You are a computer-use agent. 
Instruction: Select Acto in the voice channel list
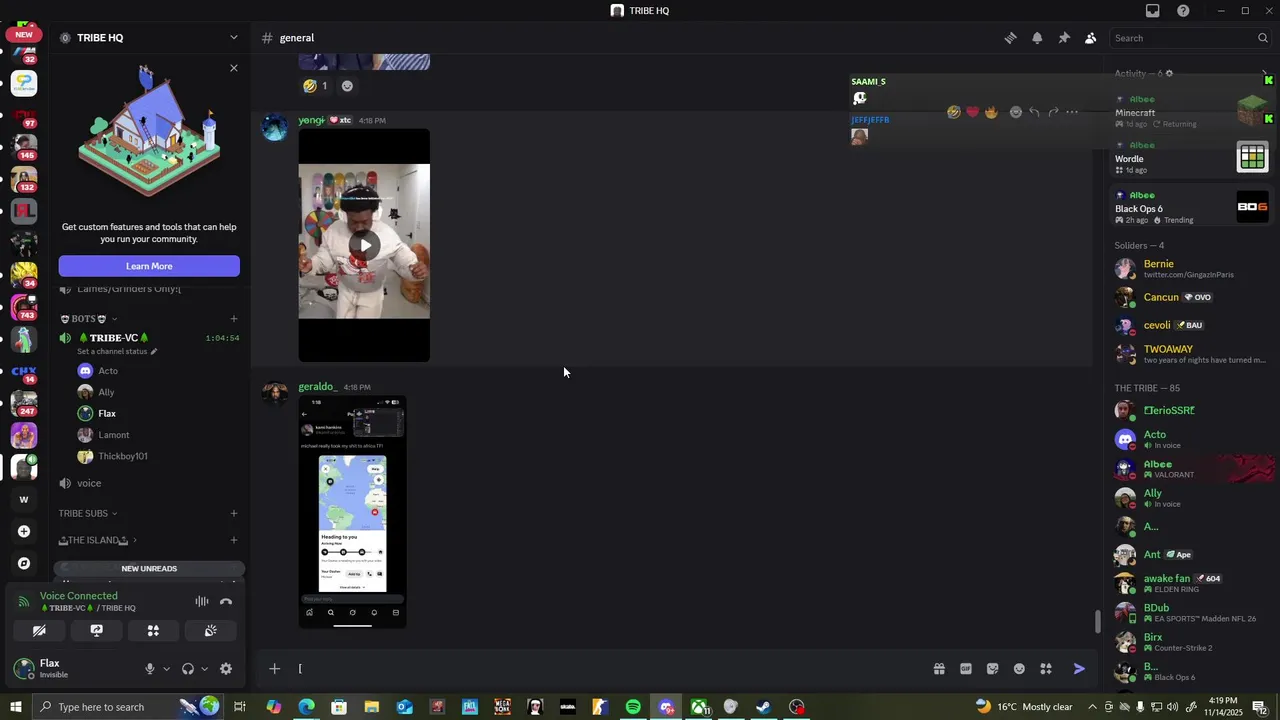[x=108, y=371]
